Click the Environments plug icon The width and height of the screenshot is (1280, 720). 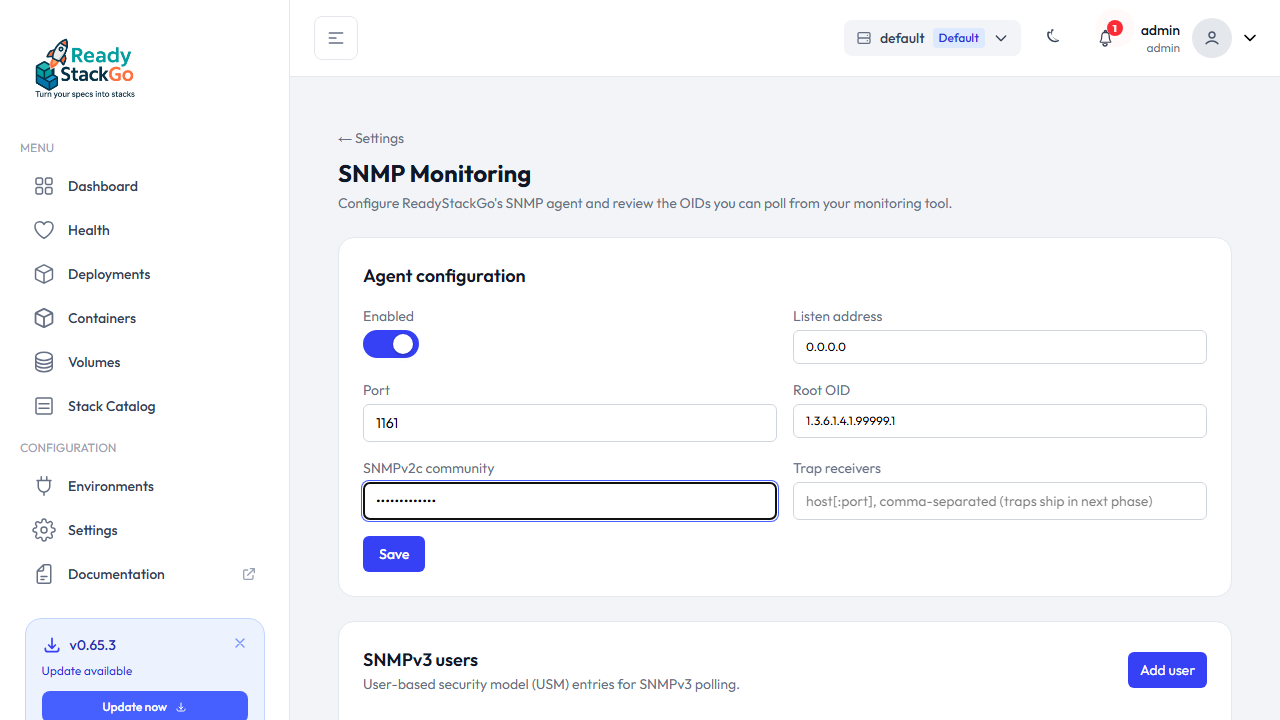click(x=44, y=486)
